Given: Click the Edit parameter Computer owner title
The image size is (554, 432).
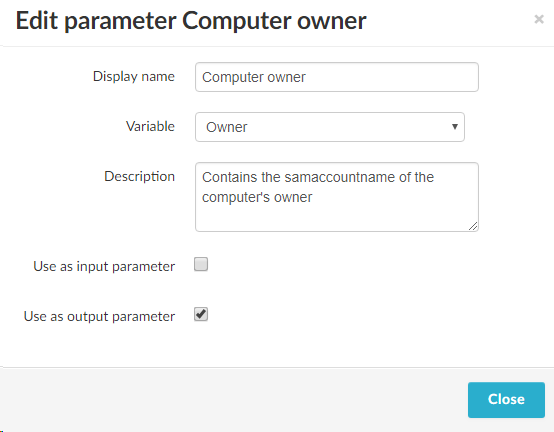Looking at the screenshot, I should (191, 21).
